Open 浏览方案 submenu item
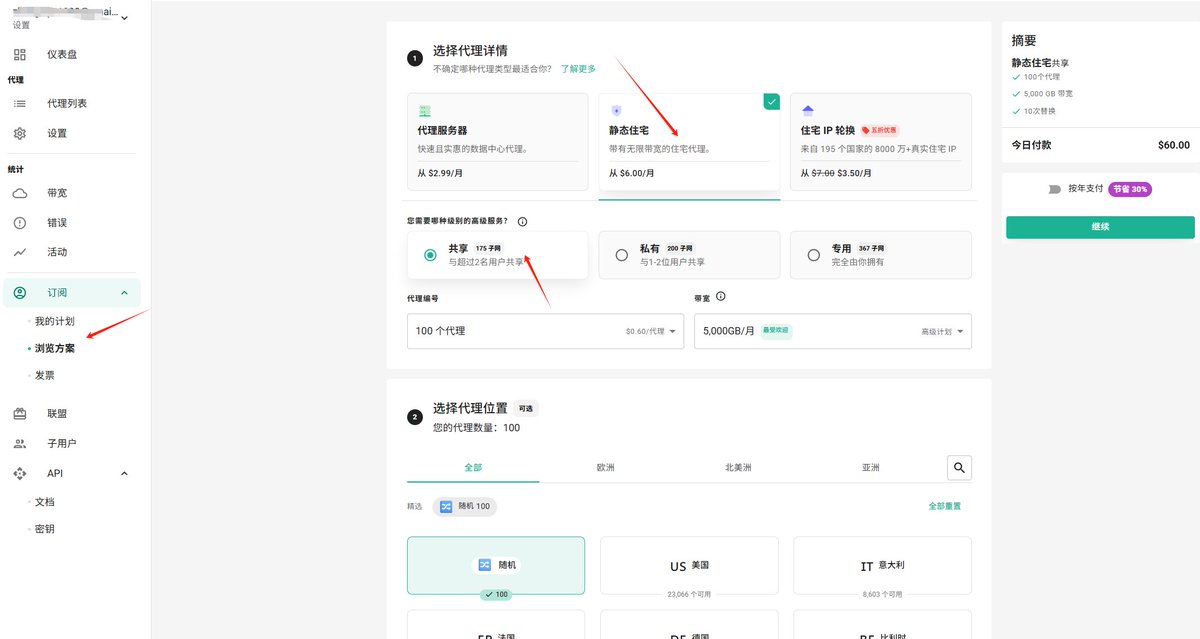The height and width of the screenshot is (639, 1200). pyautogui.click(x=55, y=348)
